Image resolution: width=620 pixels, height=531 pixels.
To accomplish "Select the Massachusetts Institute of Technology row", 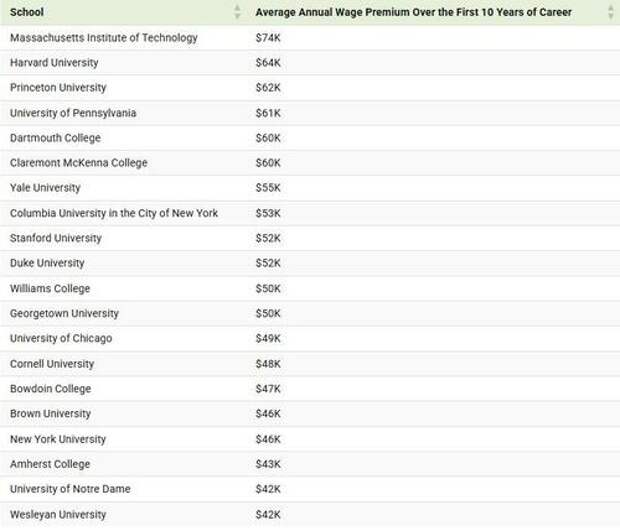I will tap(104, 38).
